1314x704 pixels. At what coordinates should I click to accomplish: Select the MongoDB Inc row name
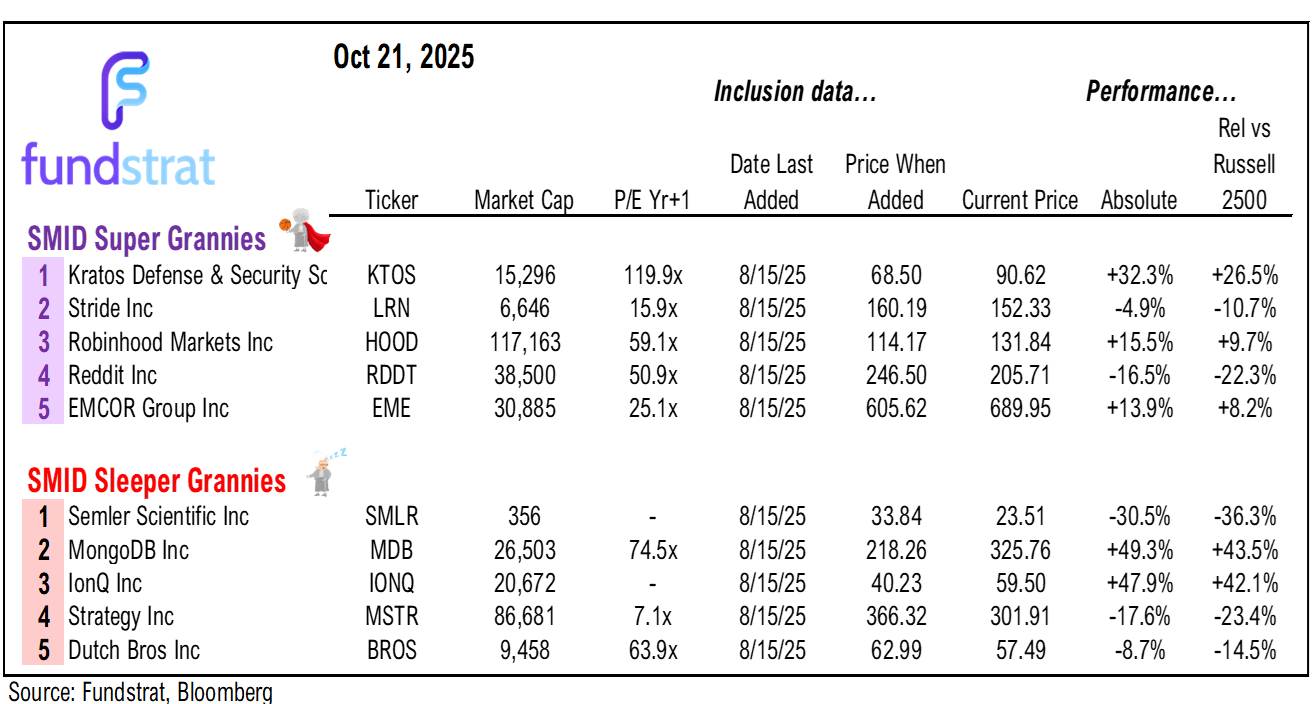click(x=128, y=550)
